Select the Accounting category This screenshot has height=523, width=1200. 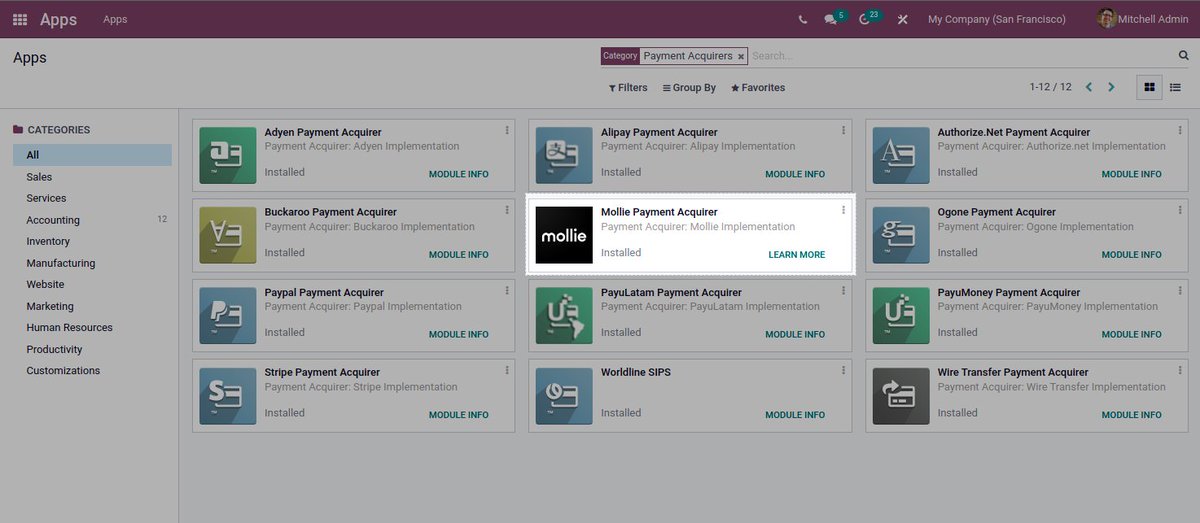[92, 220]
